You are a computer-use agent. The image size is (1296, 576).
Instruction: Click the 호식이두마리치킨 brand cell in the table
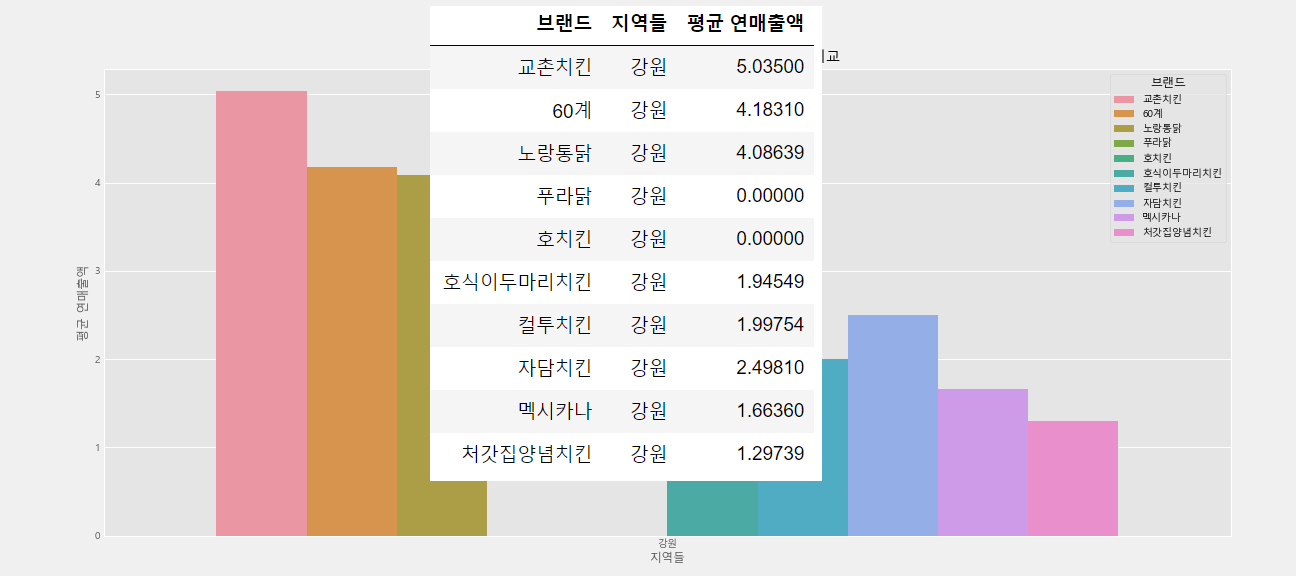click(517, 282)
